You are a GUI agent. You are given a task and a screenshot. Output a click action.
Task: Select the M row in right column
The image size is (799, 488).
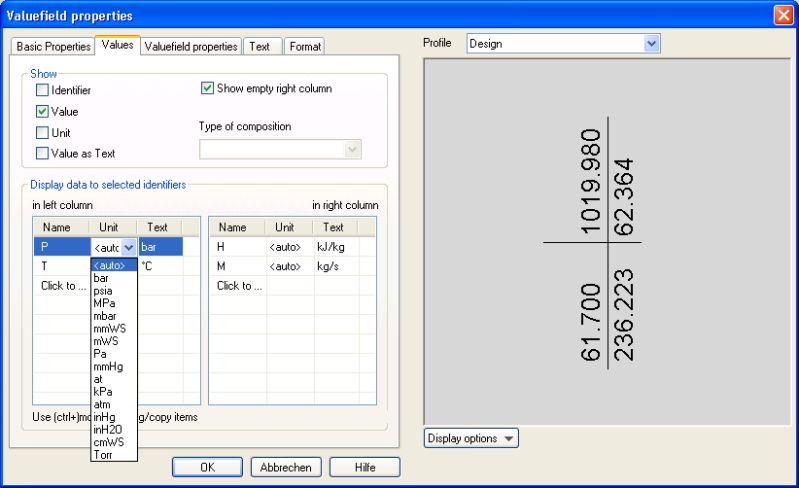point(238,266)
